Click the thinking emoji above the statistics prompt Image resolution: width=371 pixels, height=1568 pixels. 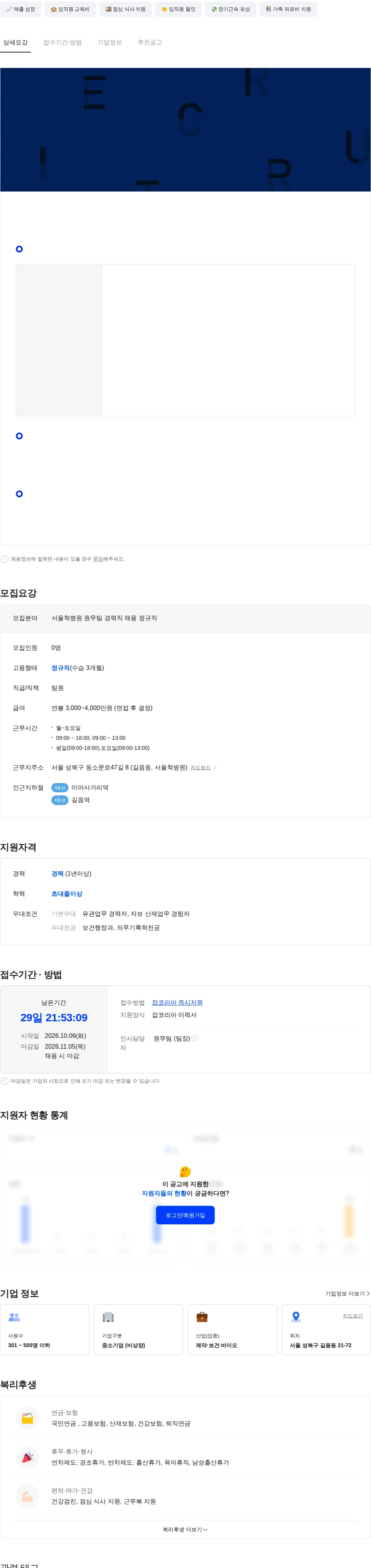[x=185, y=1172]
